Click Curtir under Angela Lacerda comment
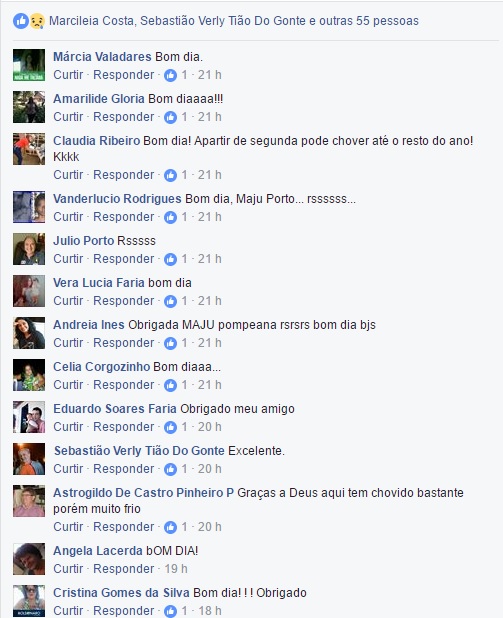The height and width of the screenshot is (618, 503). click(68, 569)
